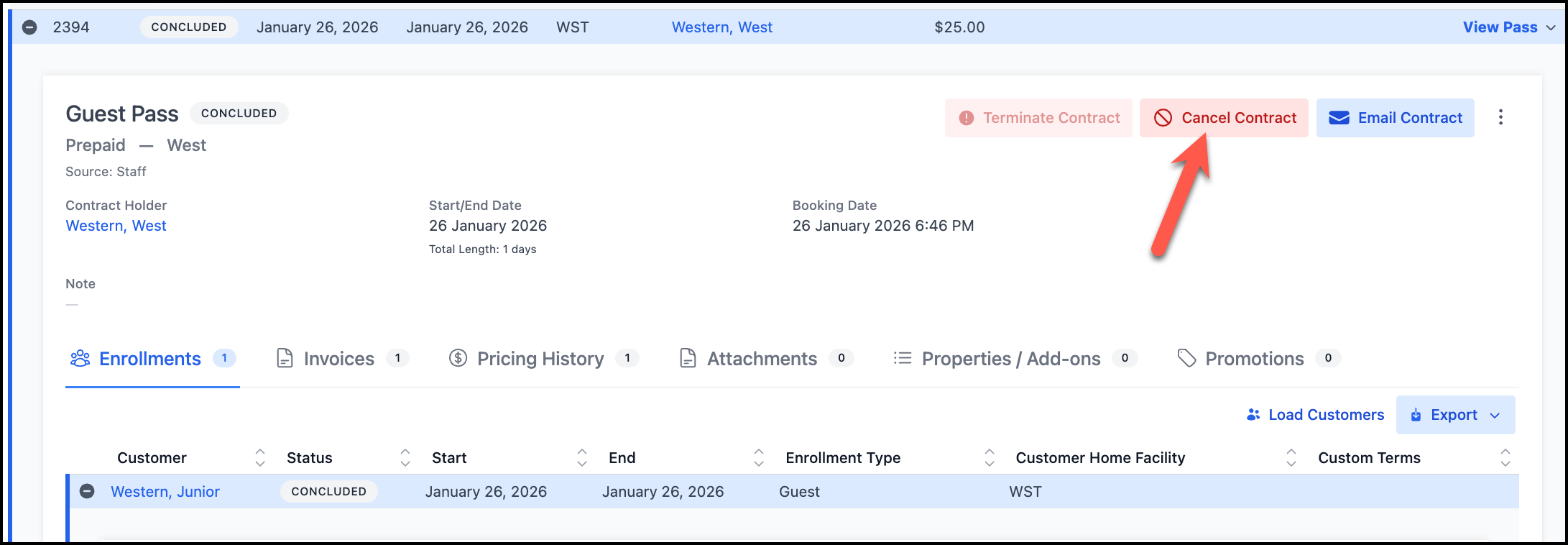Switch to the Invoices tab

pos(338,359)
